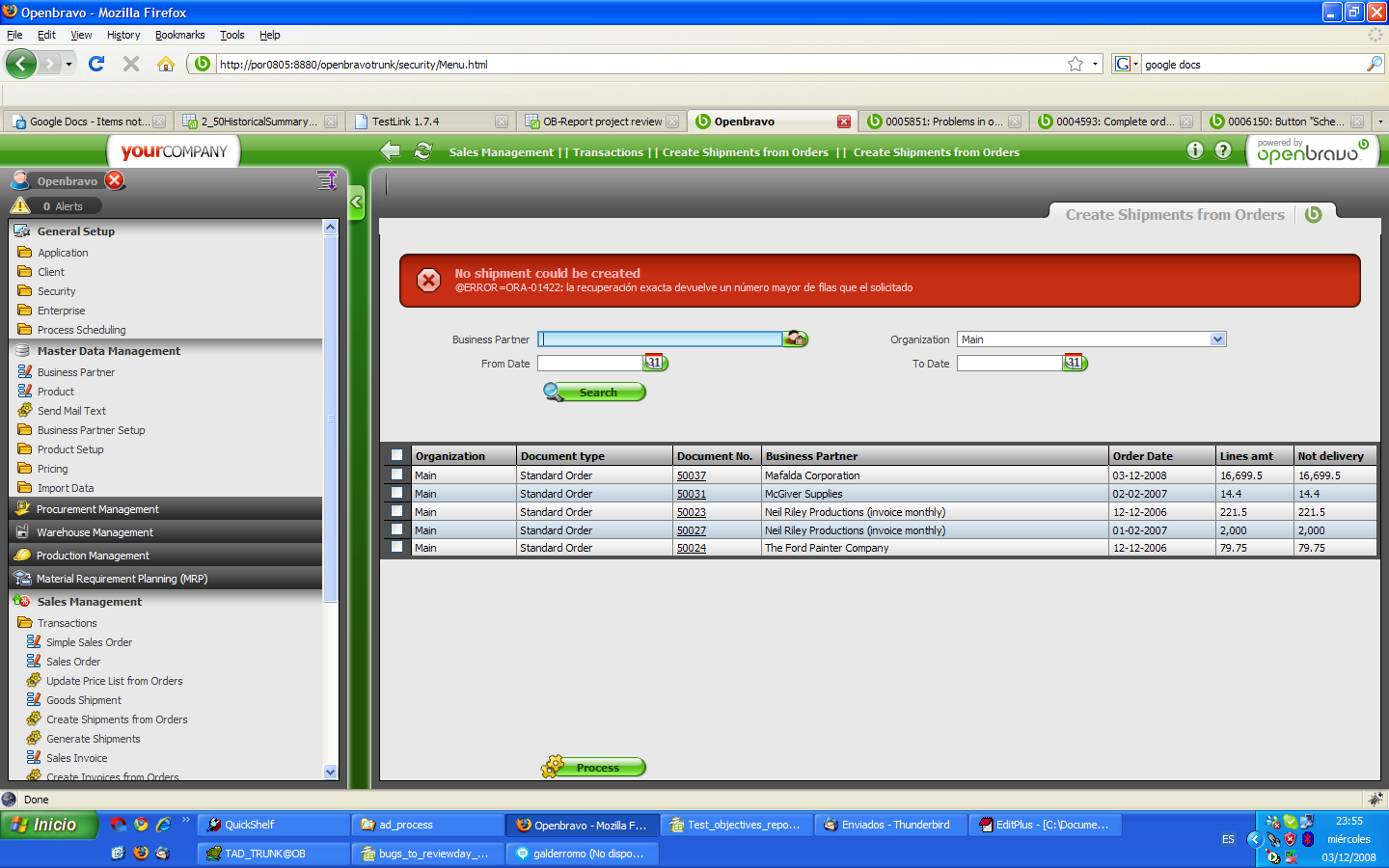Viewport: 1389px width, 868px height.
Task: Click the Business Partner input field
Action: pos(660,339)
